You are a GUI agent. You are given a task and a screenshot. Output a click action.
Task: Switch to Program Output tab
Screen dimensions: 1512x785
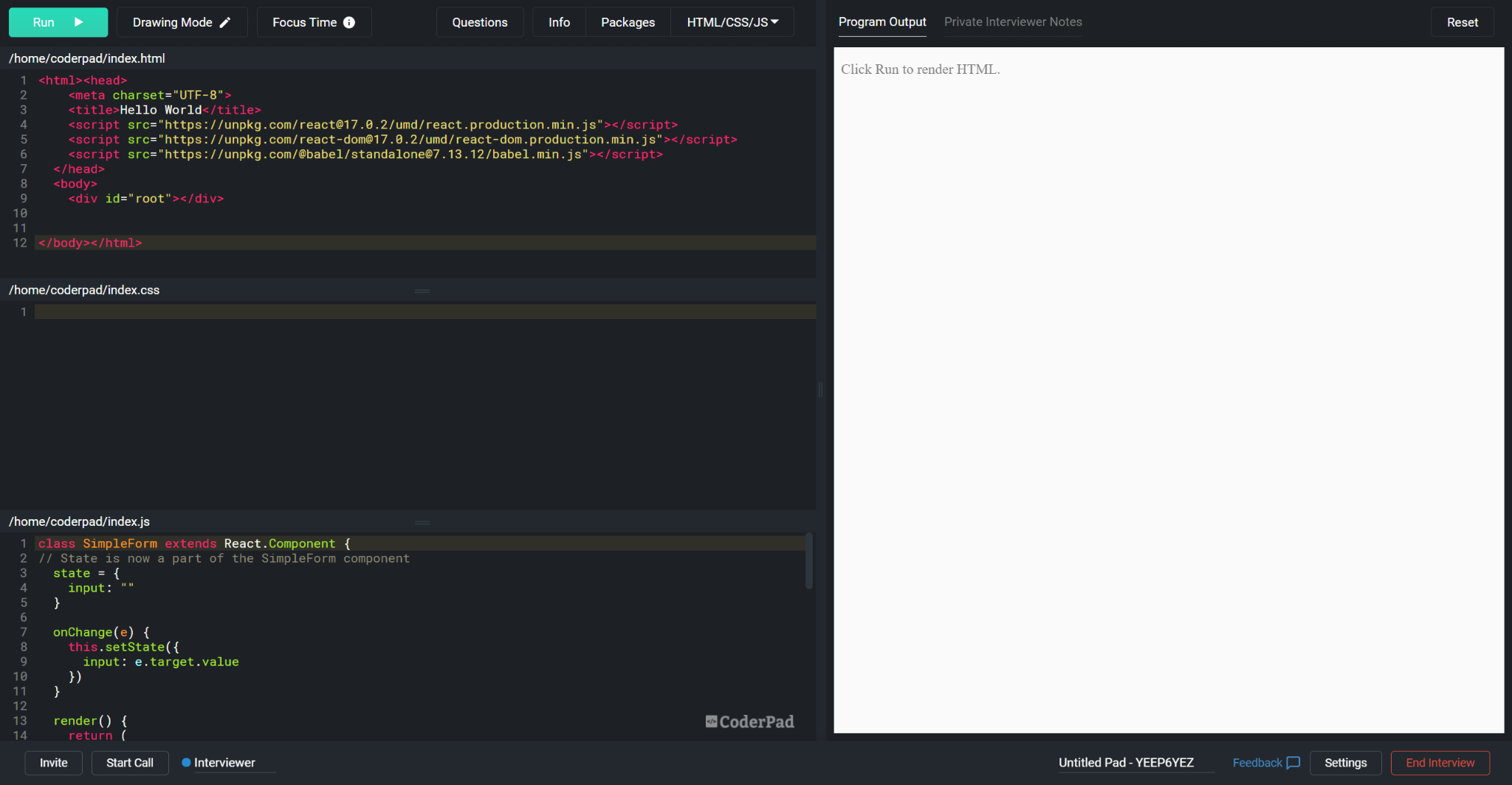(882, 22)
